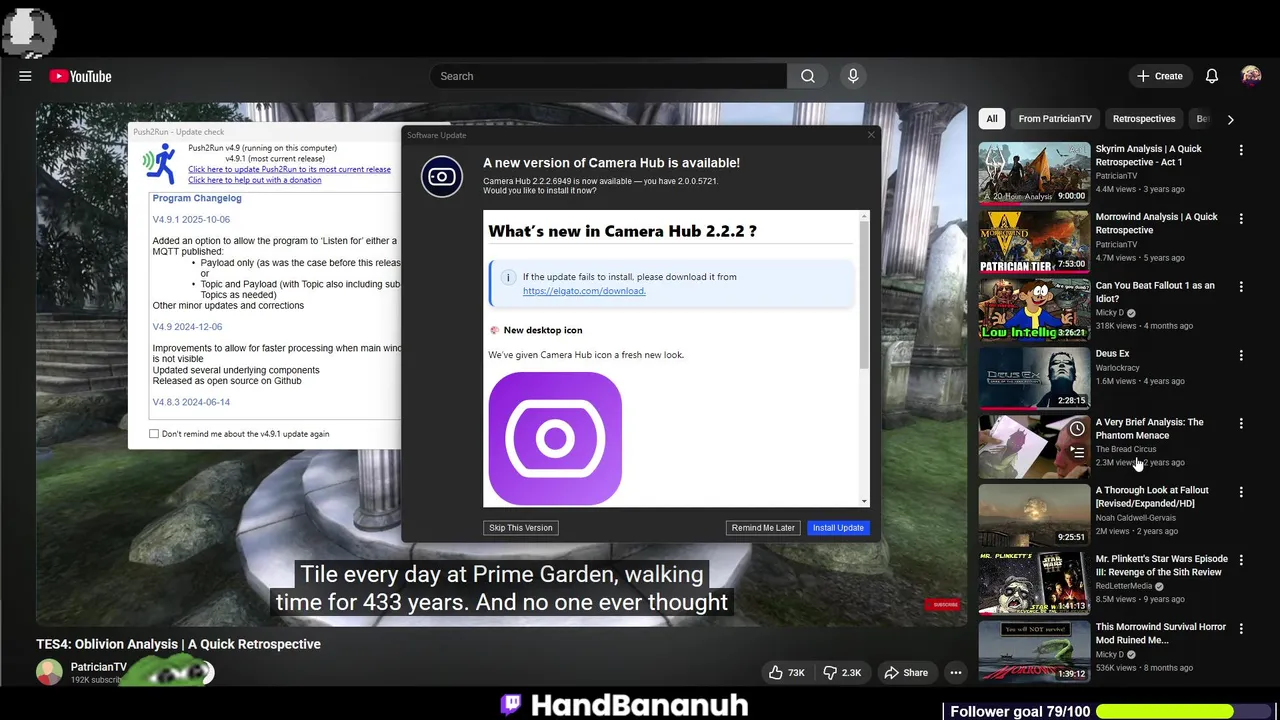
Task: Click the Push2Run running-man logo
Action: (x=160, y=164)
